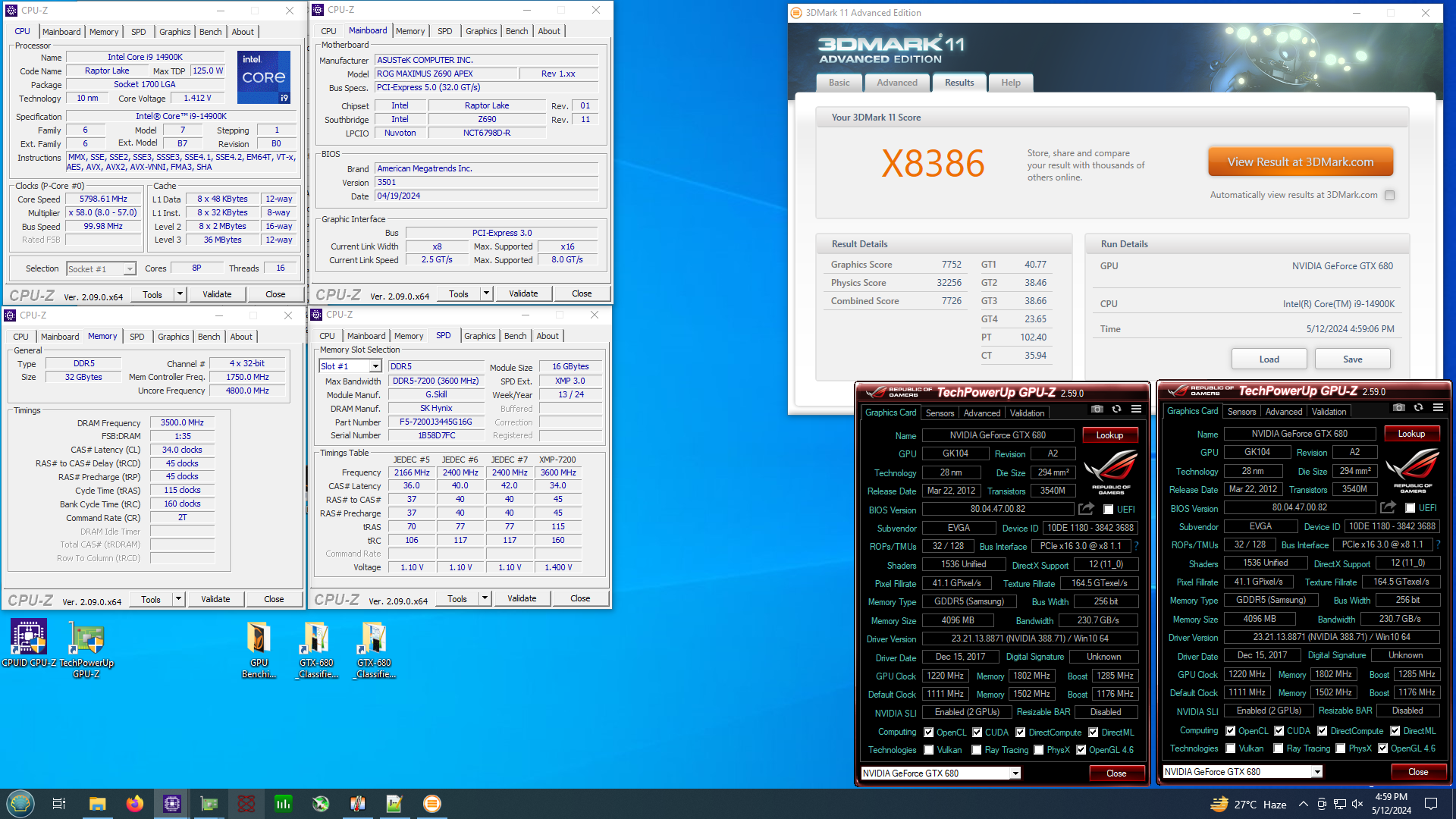The image size is (1456, 819).
Task: Open Slot #1 memory slot dropdown
Action: pyautogui.click(x=375, y=366)
